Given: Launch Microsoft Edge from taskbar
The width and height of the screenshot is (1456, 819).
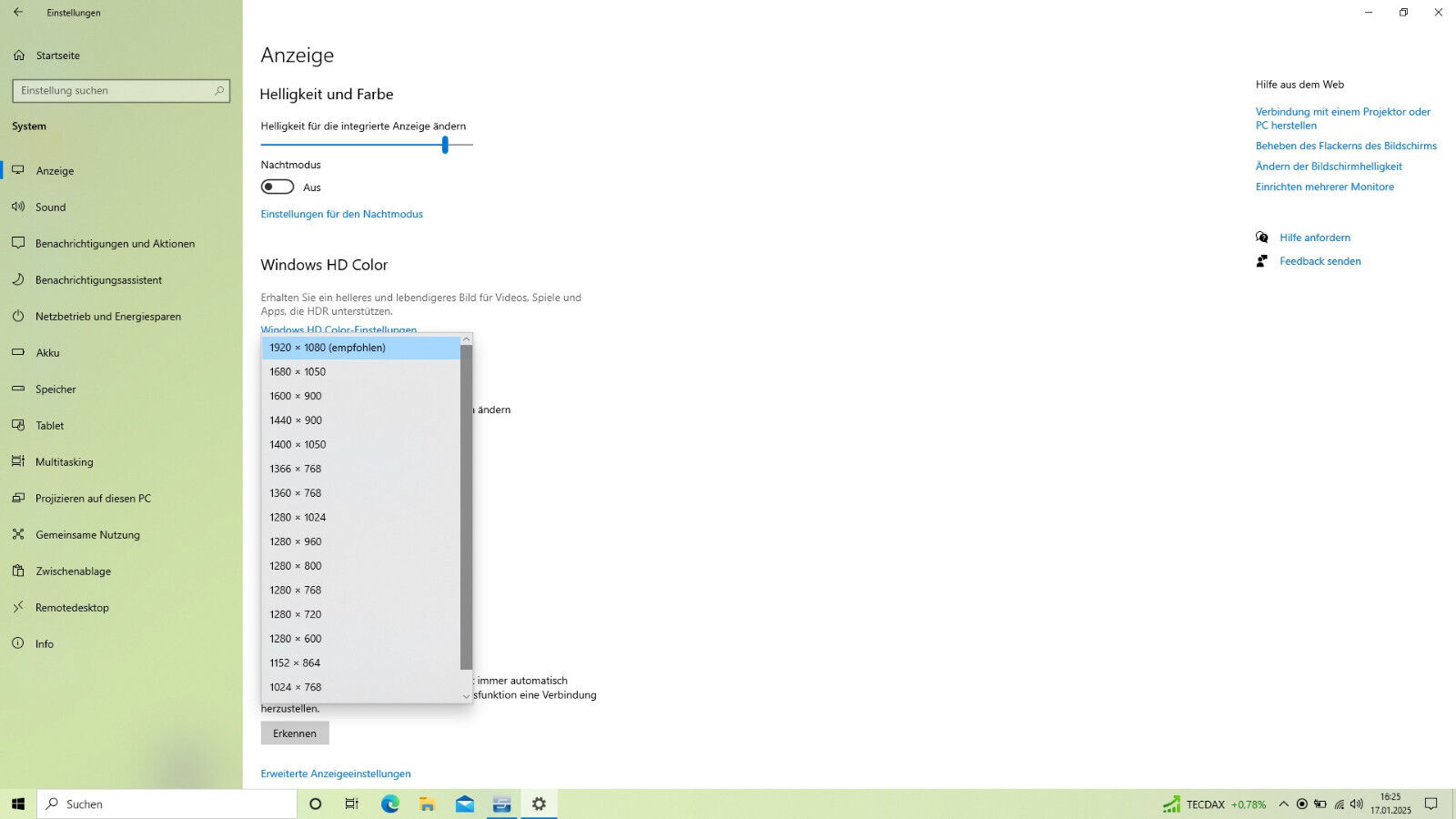Looking at the screenshot, I should pyautogui.click(x=390, y=804).
